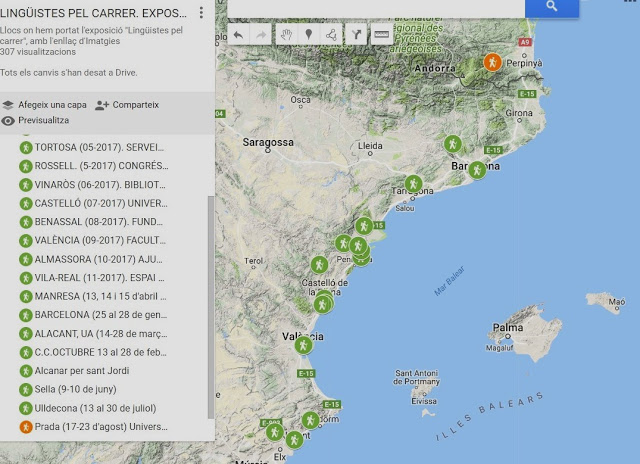Click the green marker near Benidorm
The width and height of the screenshot is (640, 464).
tap(310, 420)
